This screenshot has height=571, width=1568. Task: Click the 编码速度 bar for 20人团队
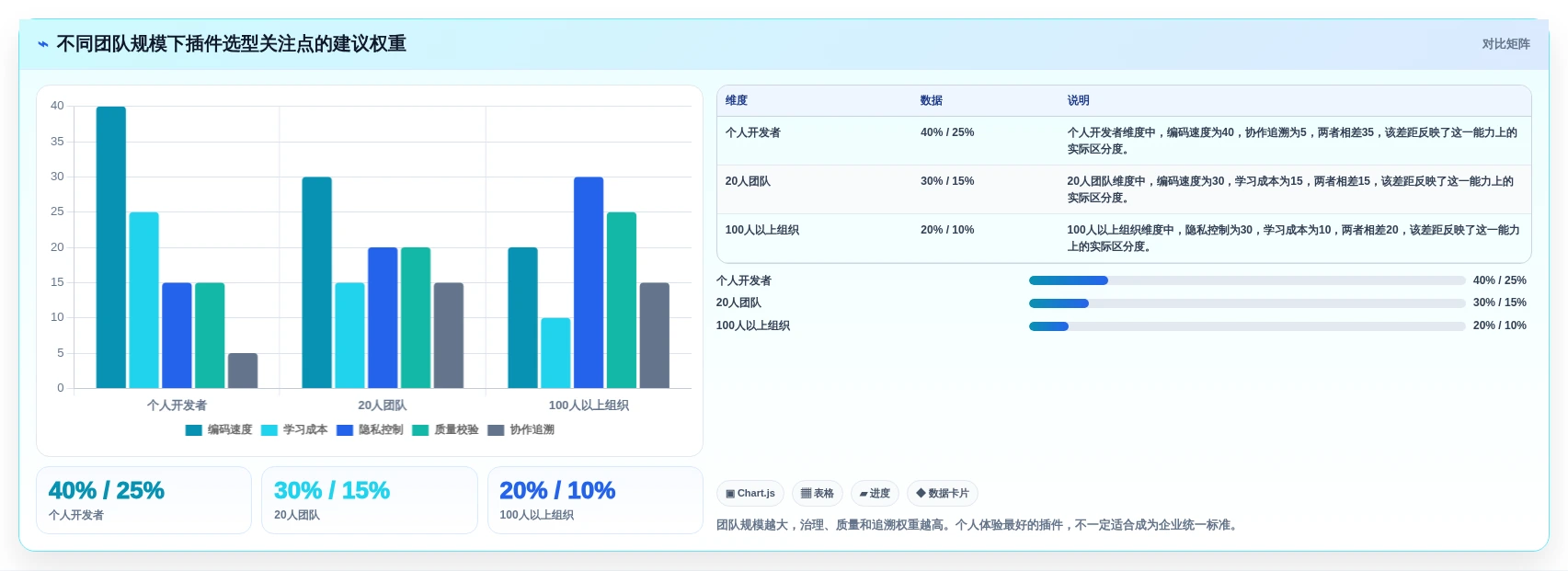tap(317, 282)
